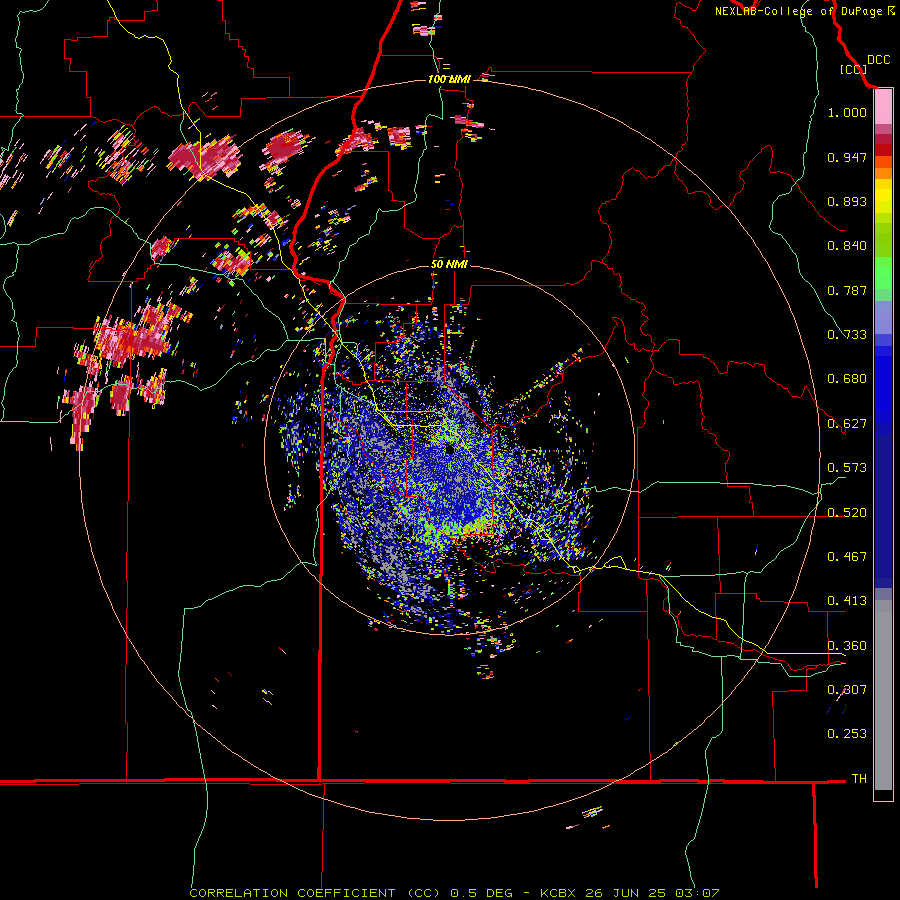Click the KCBX radar site center dot

point(450,449)
